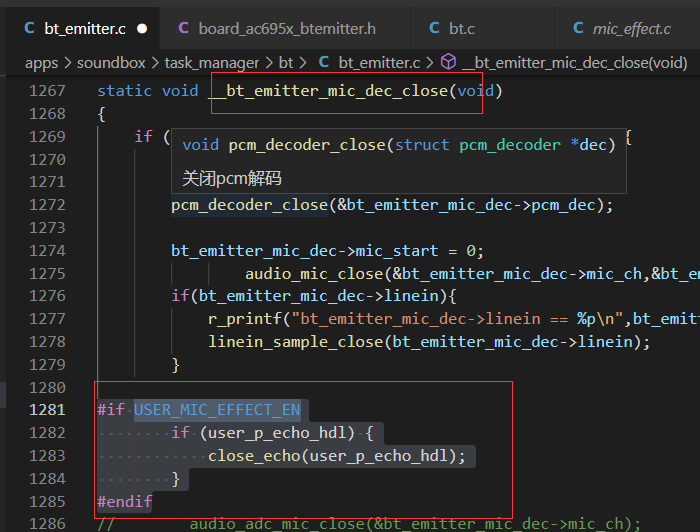The image size is (700, 532).
Task: Click the purple cube symbol icon in breadcrumb
Action: point(448,62)
